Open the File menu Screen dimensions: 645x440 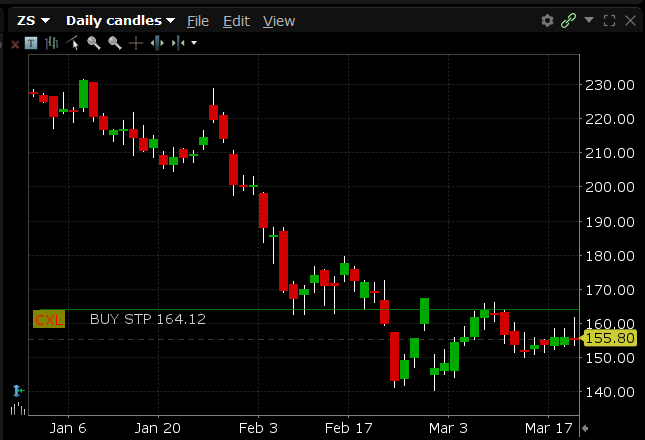click(x=198, y=21)
